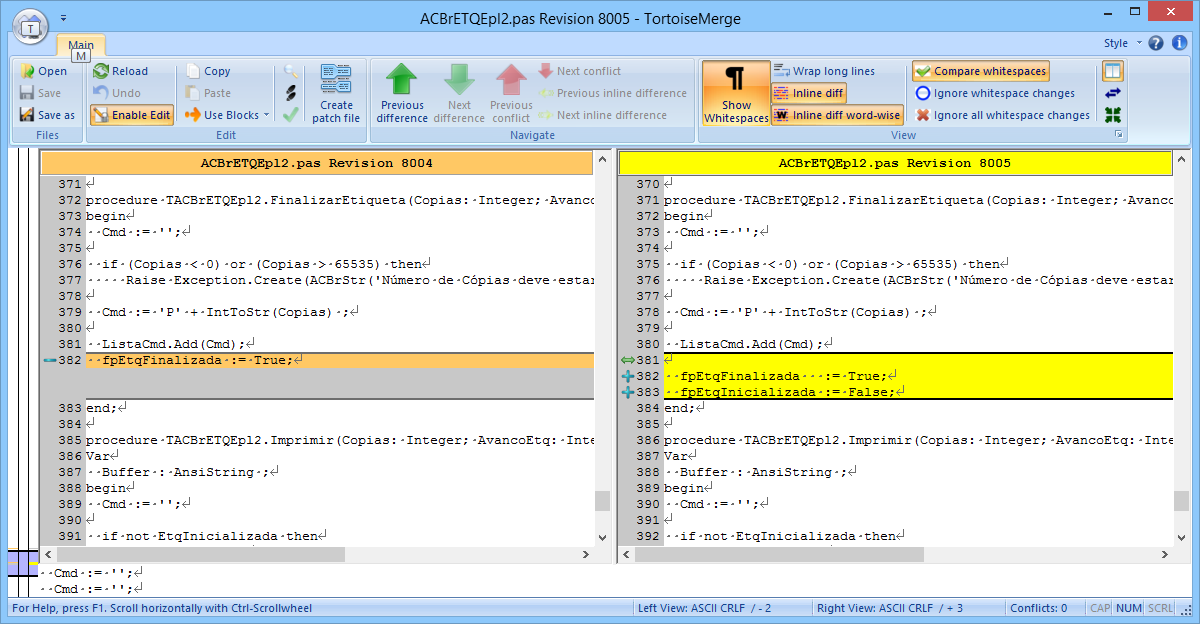The height and width of the screenshot is (624, 1200).
Task: Click the left pane scroll-up arrow
Action: click(x=602, y=158)
